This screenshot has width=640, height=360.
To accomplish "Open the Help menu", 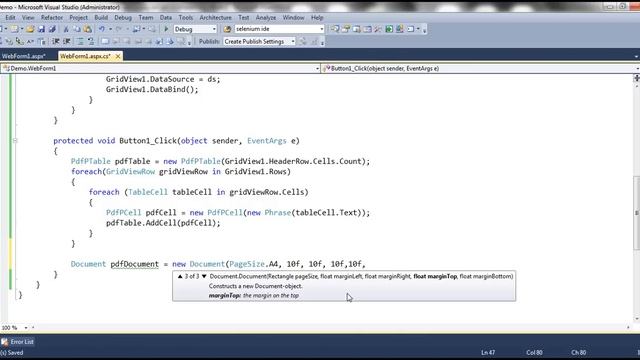I will [x=317, y=18].
